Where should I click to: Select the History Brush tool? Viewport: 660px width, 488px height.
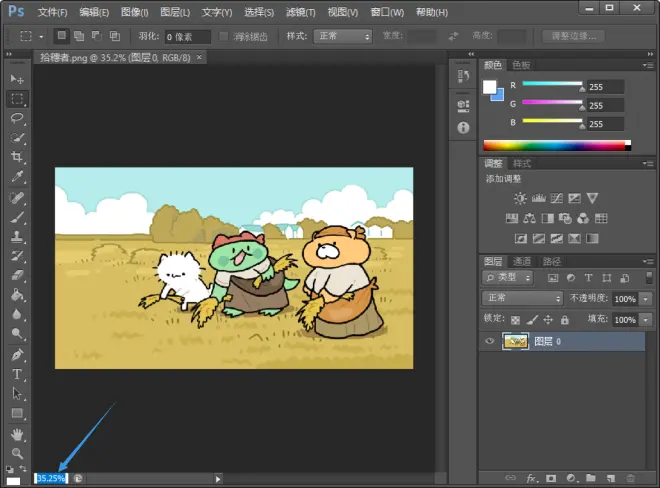(x=17, y=256)
